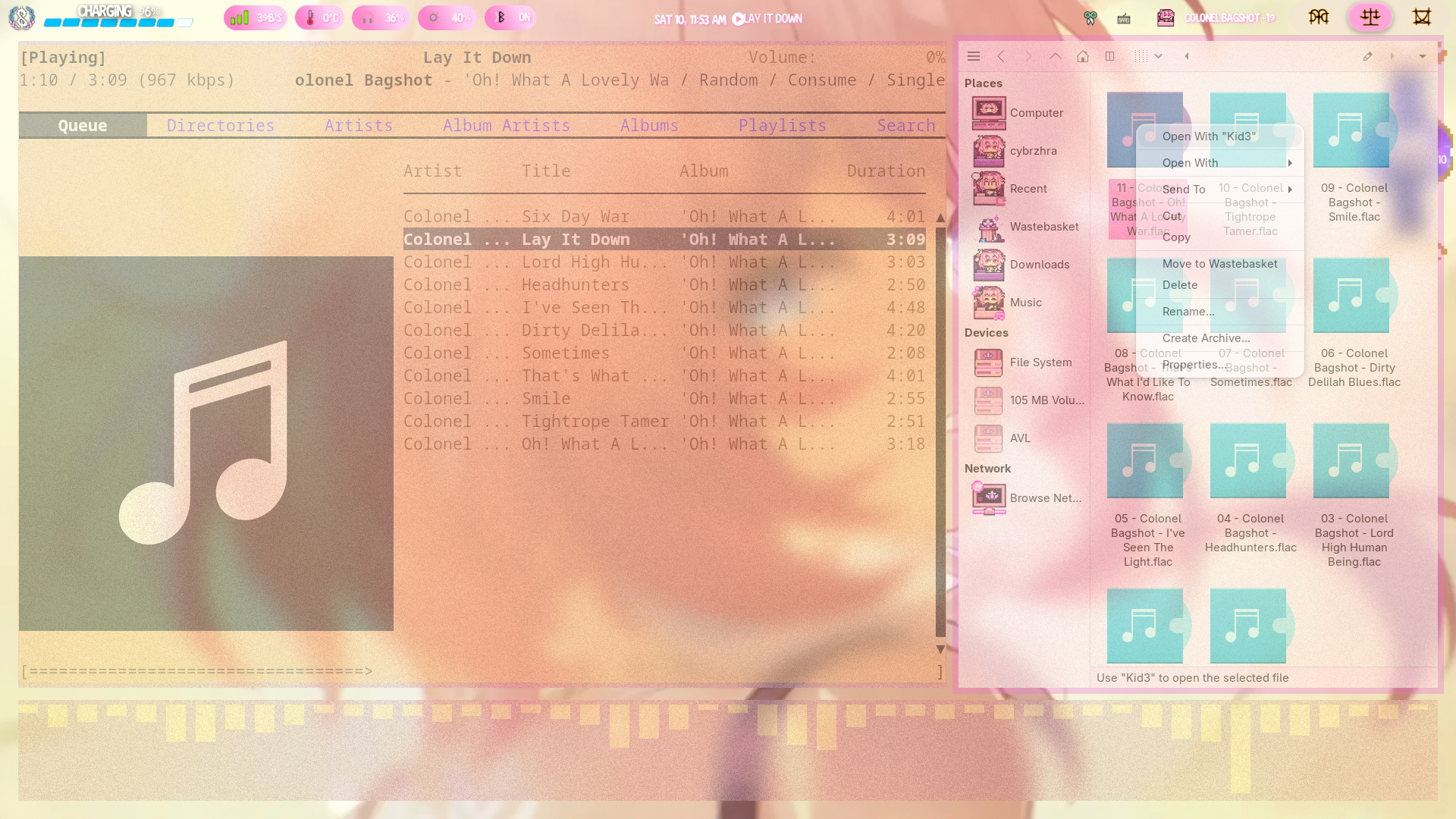Toggle the brightness 40% indicator
The width and height of the screenshot is (1456, 819).
click(447, 17)
